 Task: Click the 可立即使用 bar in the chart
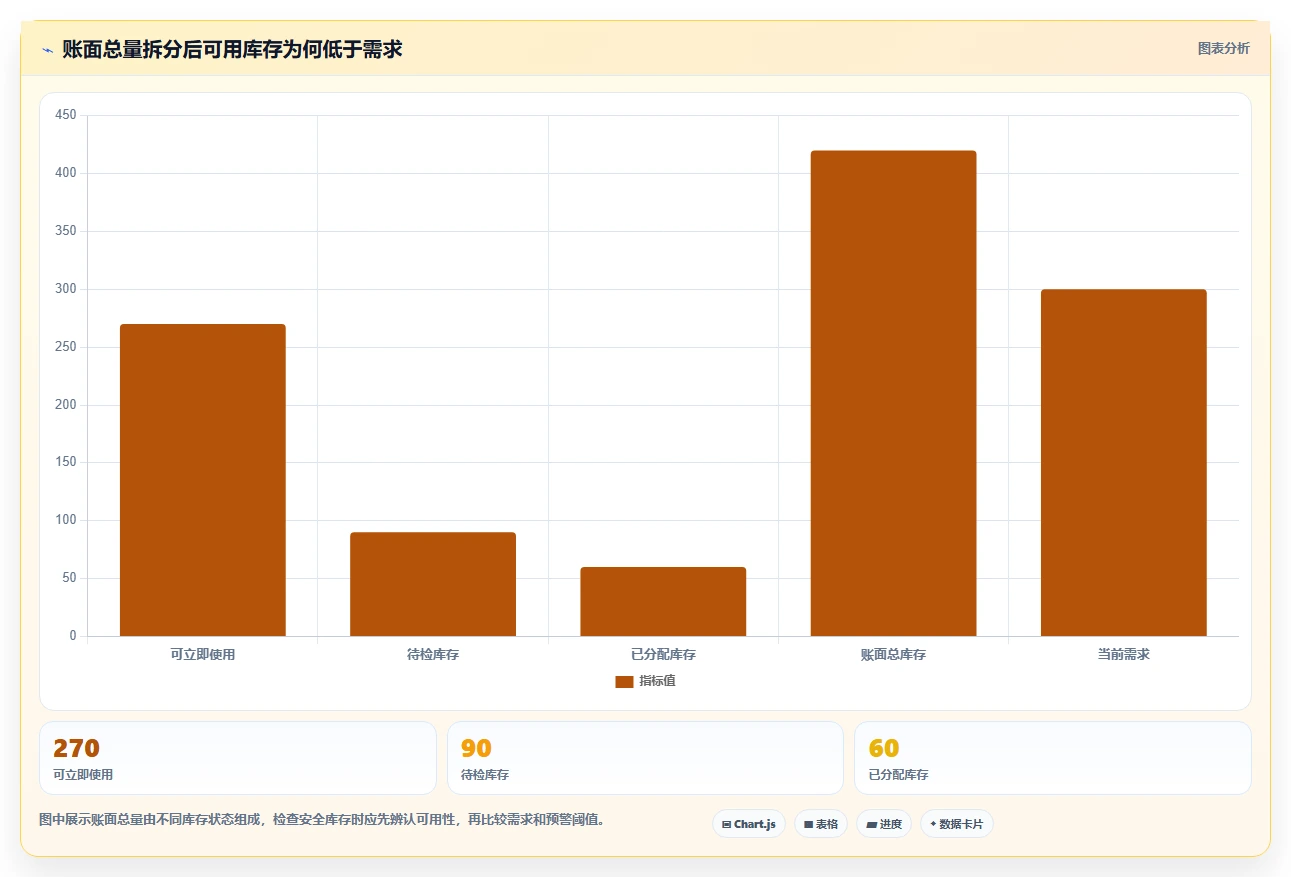(203, 480)
